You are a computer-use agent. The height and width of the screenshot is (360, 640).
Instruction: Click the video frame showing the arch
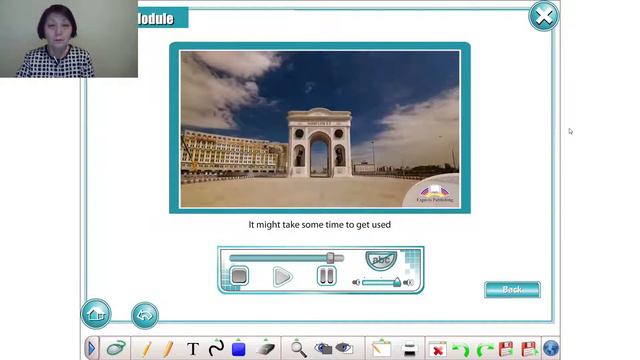click(x=320, y=129)
